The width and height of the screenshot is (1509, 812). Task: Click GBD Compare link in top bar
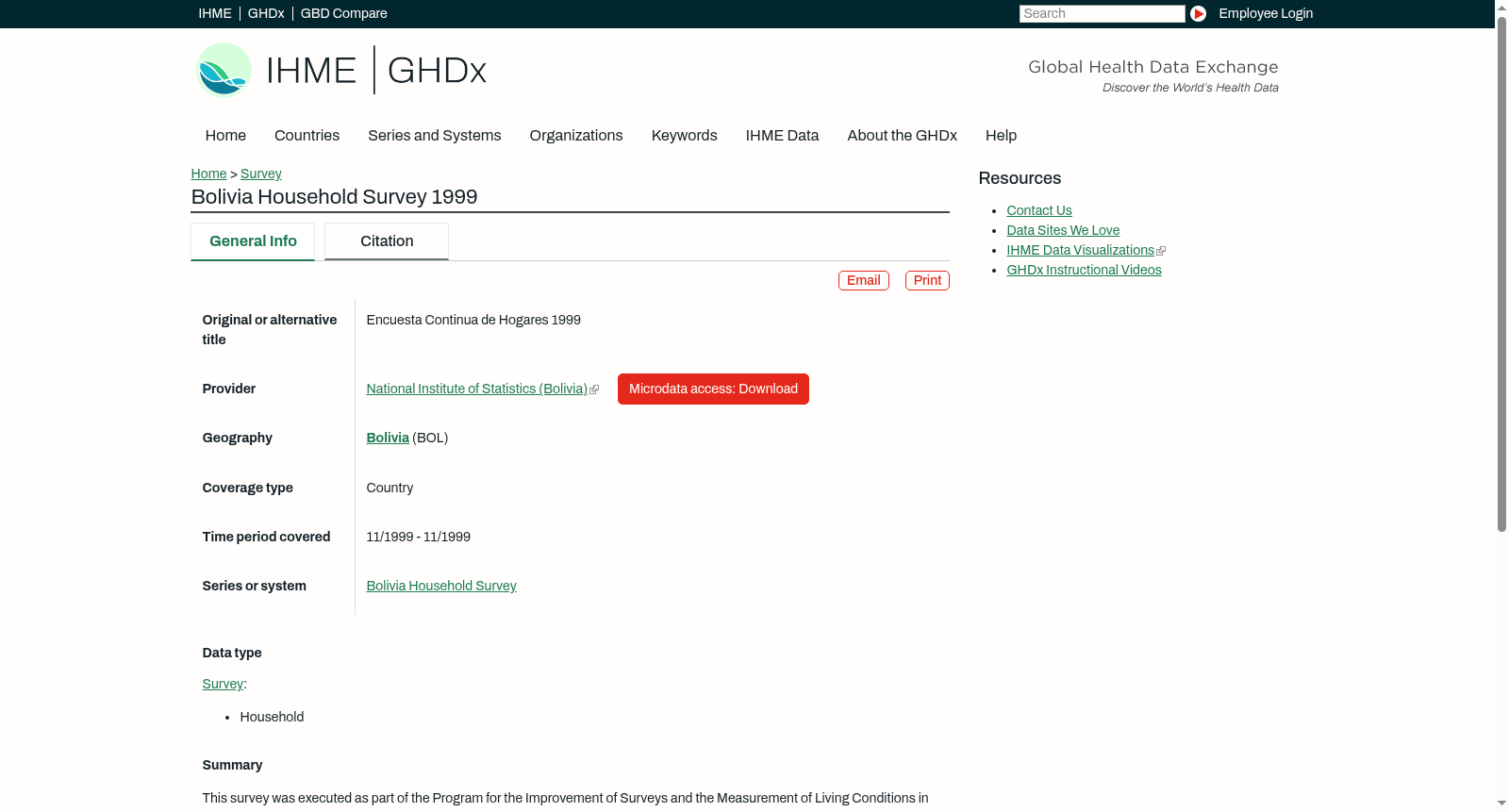click(344, 13)
